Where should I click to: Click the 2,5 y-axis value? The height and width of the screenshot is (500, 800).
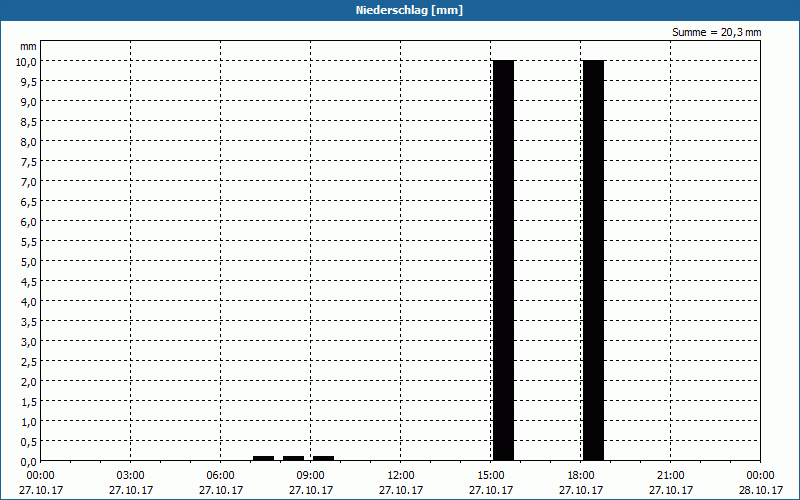[29, 362]
